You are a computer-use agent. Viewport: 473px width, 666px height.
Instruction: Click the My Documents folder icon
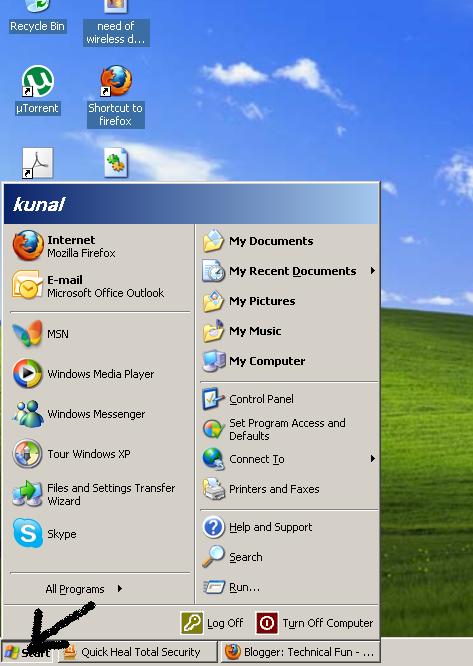click(x=214, y=241)
